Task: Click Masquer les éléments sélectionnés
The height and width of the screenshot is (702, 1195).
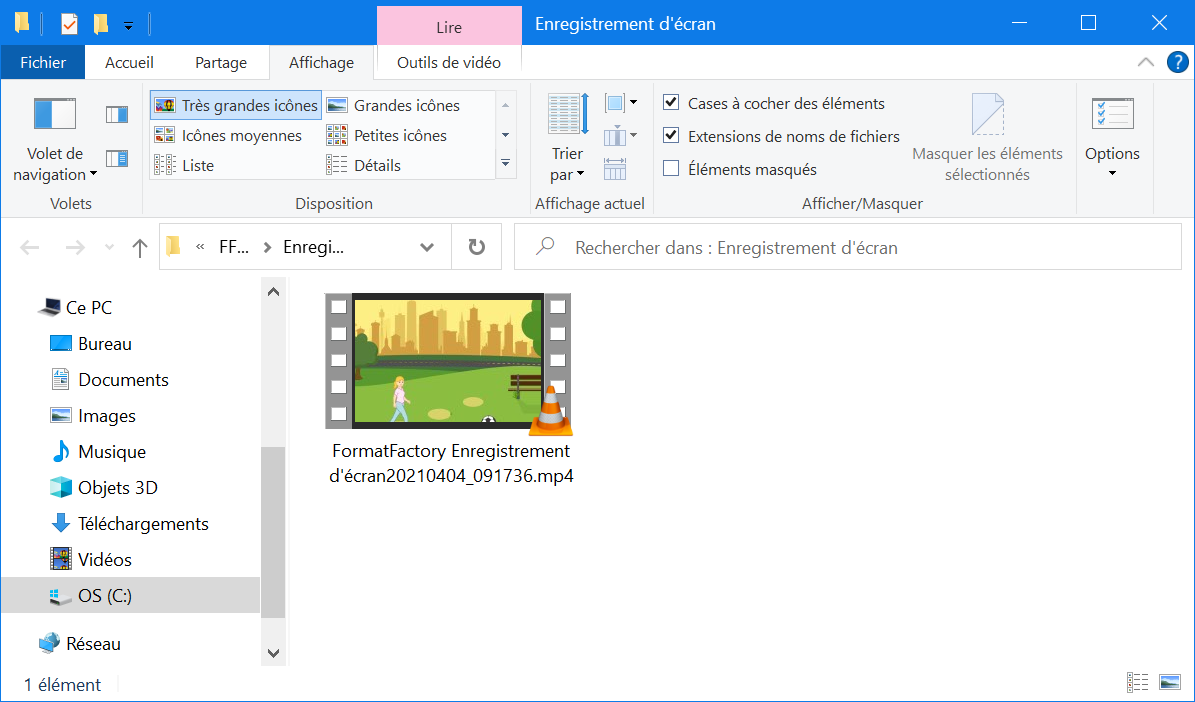Action: (987, 139)
